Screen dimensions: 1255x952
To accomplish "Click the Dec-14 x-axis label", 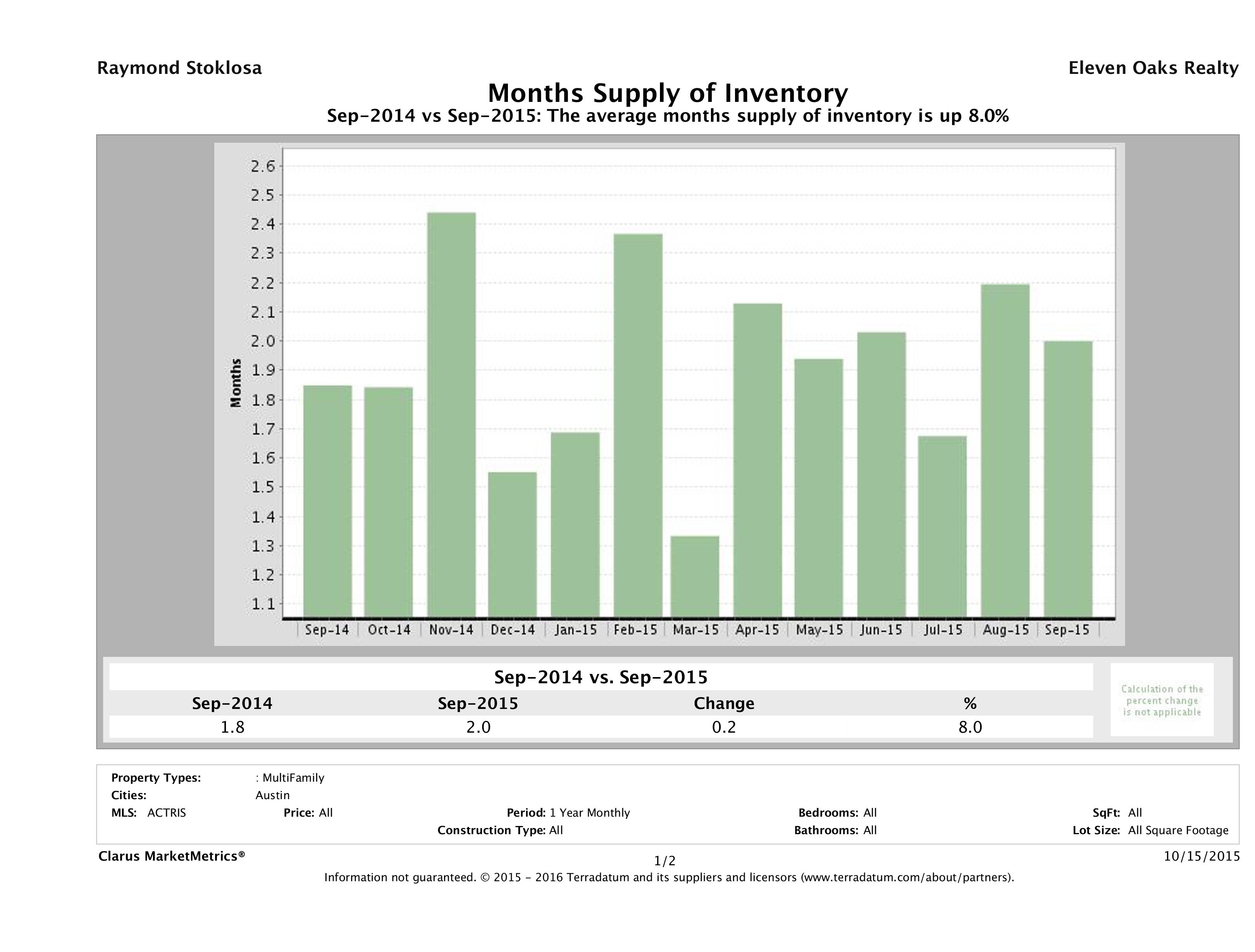I will [x=513, y=630].
